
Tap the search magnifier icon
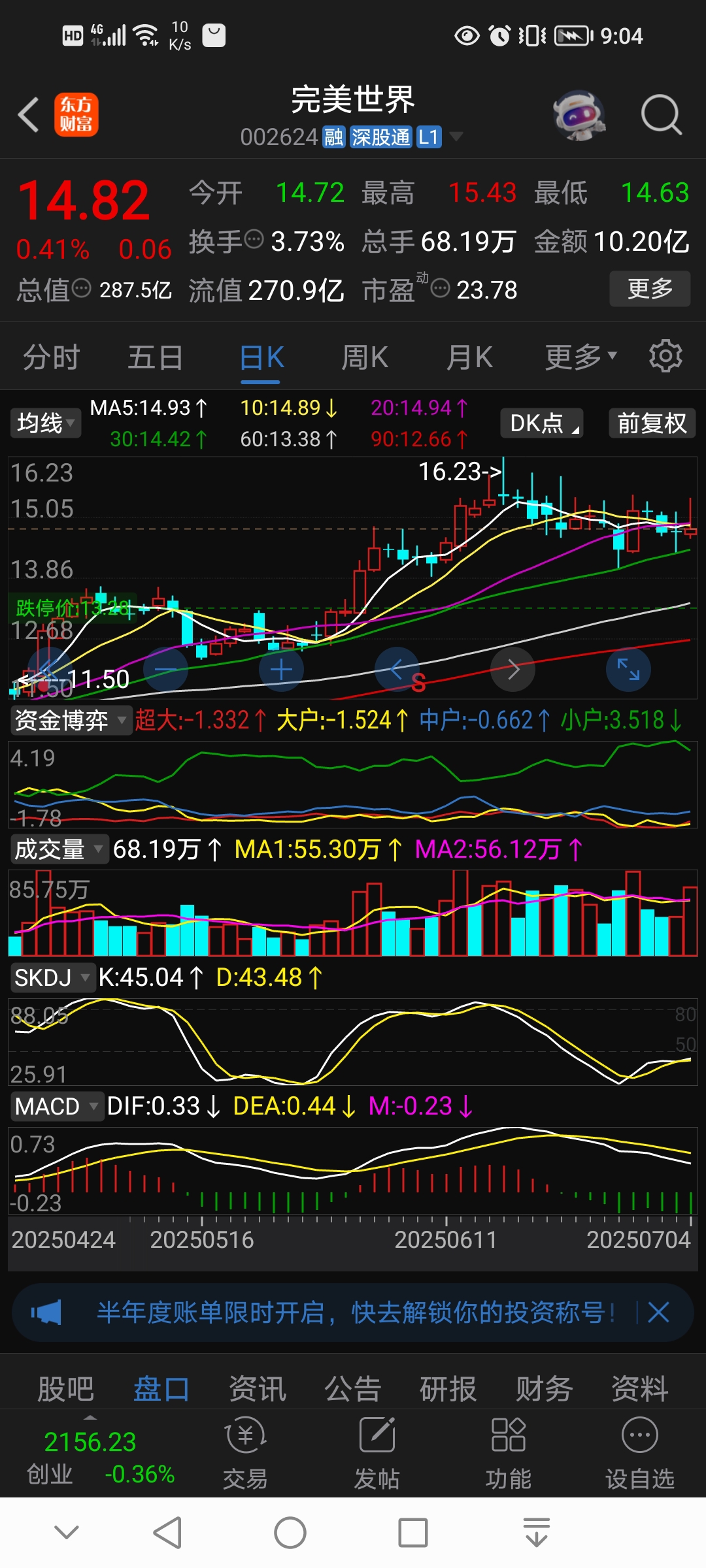(661, 115)
